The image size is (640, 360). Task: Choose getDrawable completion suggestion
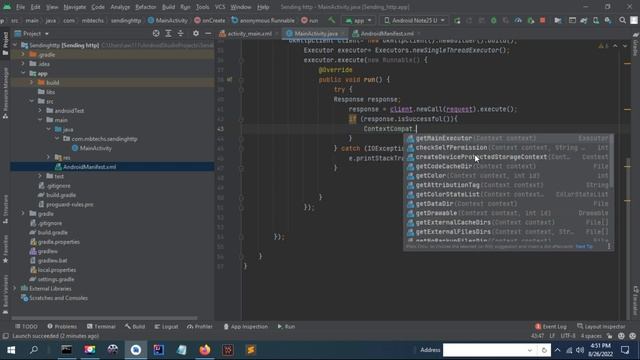point(508,213)
